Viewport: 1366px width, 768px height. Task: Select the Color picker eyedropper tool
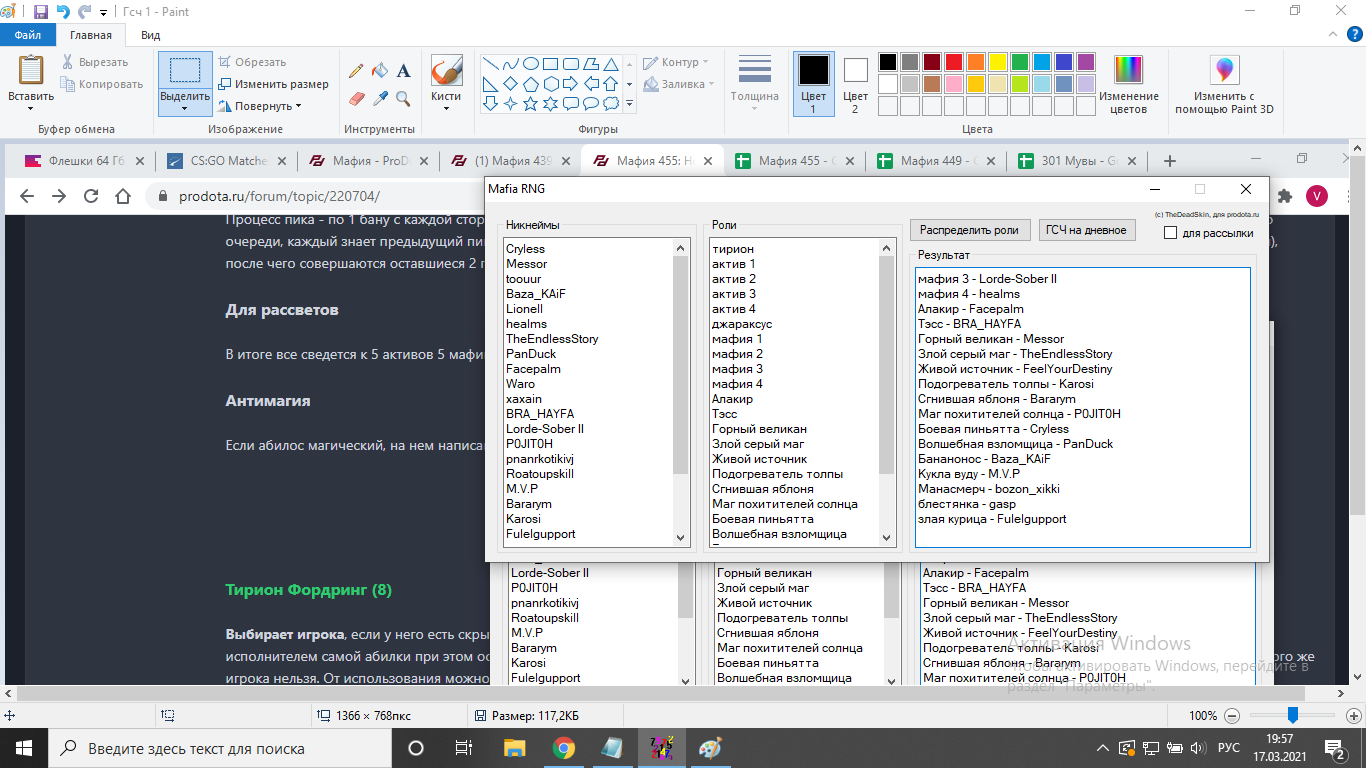(x=379, y=98)
